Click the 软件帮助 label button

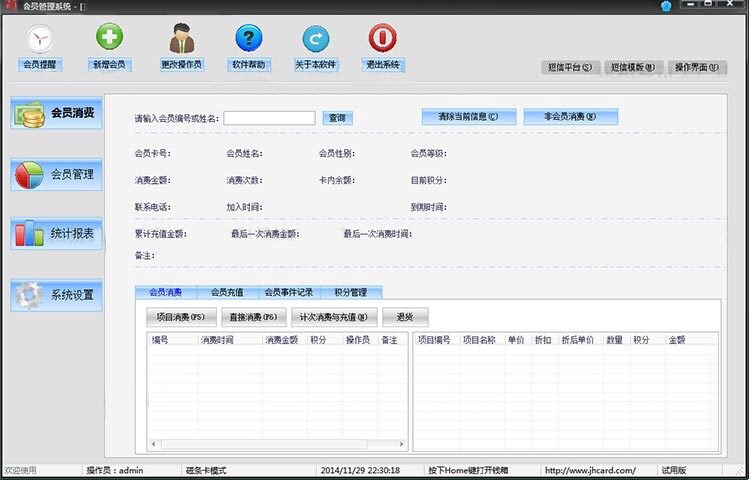(249, 65)
